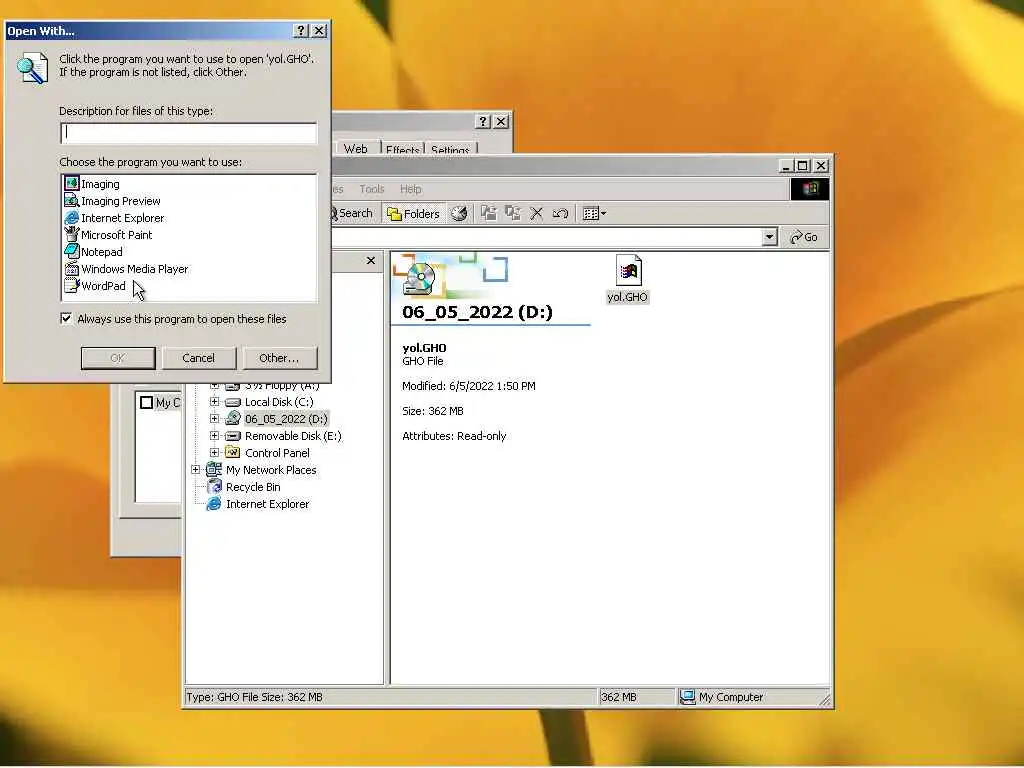This screenshot has width=1024, height=768.
Task: Open the Help menu
Action: pyautogui.click(x=411, y=189)
